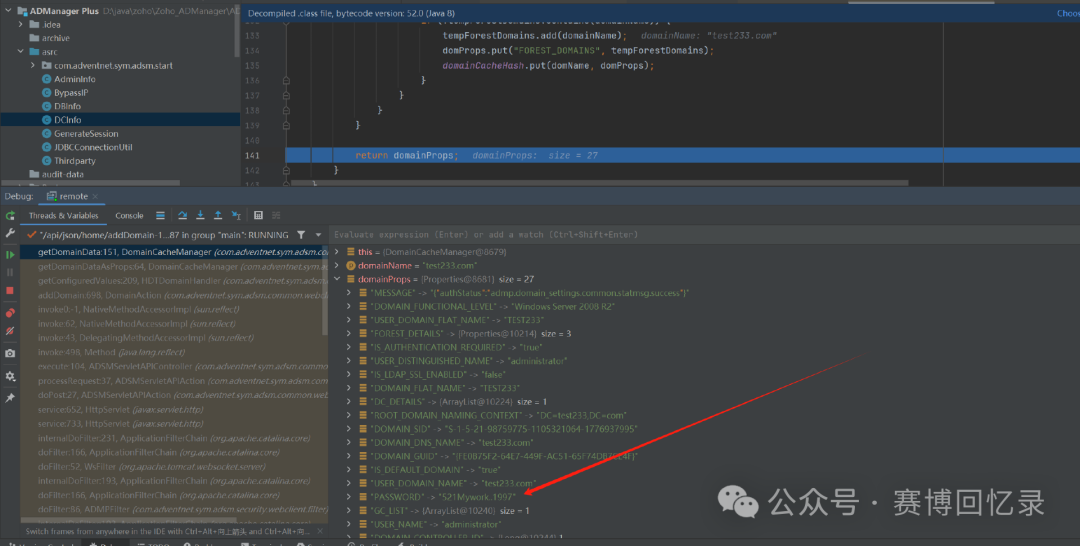Dismiss the Switch frames hint tooltip
Screen dimensions: 1080x546
point(321,532)
